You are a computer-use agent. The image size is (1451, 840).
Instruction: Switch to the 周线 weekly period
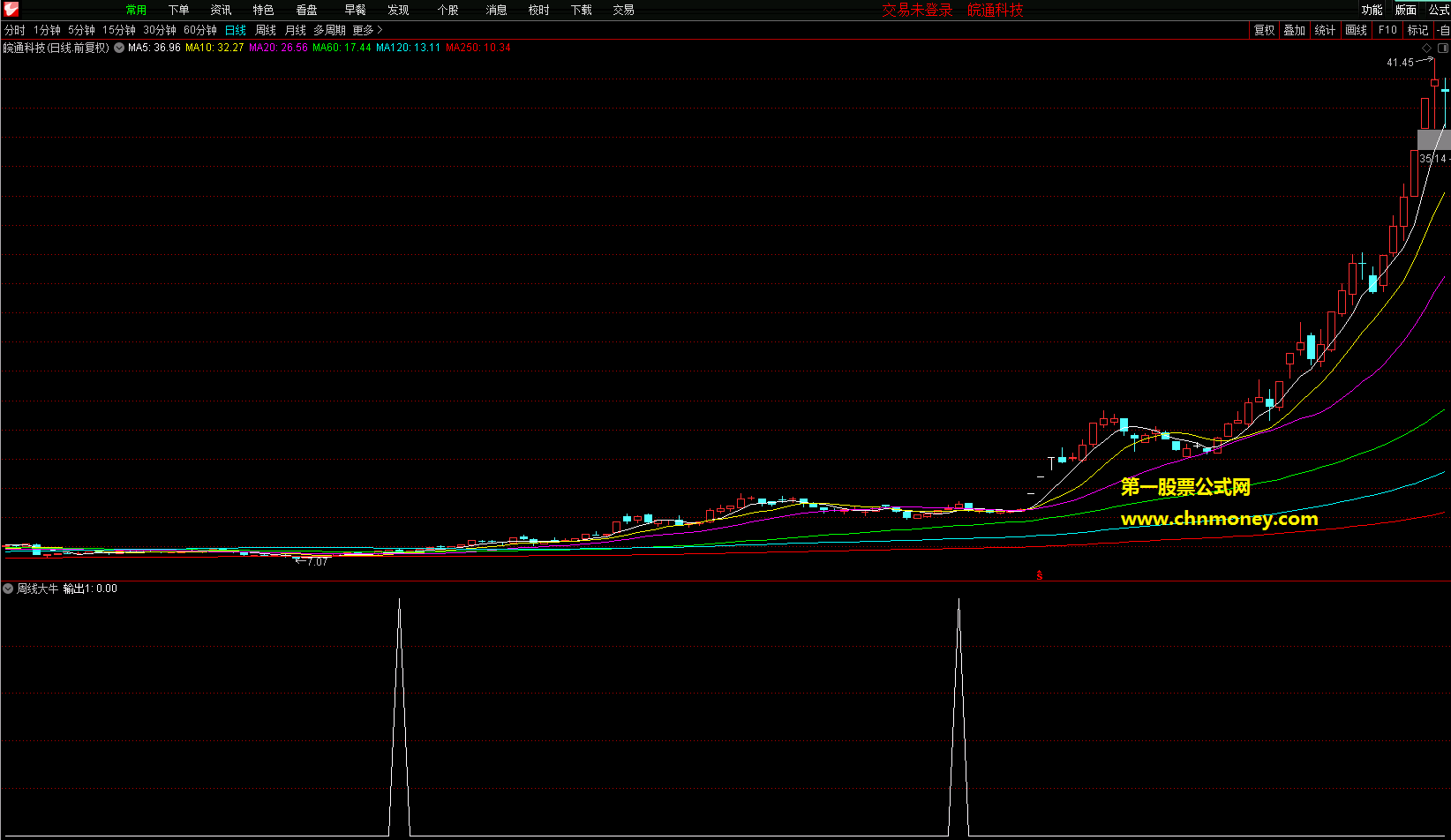(x=266, y=30)
